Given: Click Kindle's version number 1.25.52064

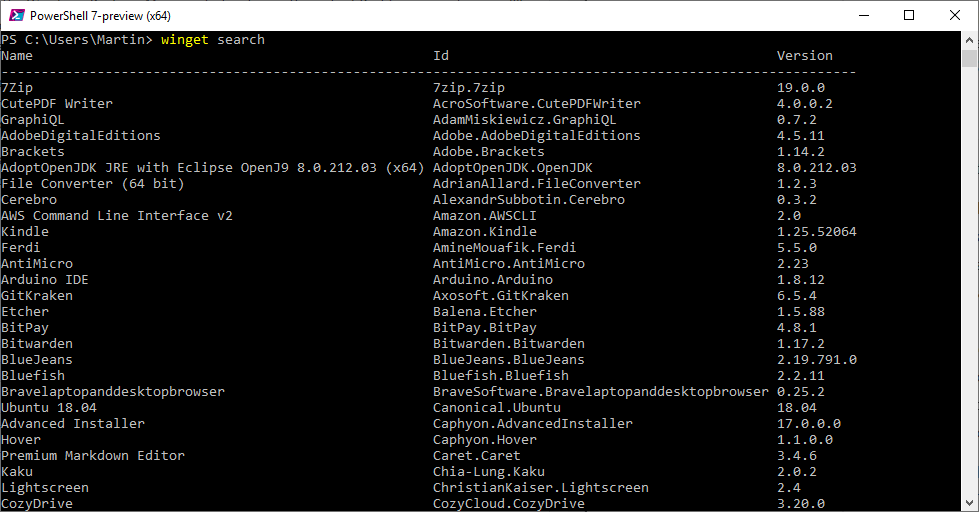Looking at the screenshot, I should pos(816,232).
